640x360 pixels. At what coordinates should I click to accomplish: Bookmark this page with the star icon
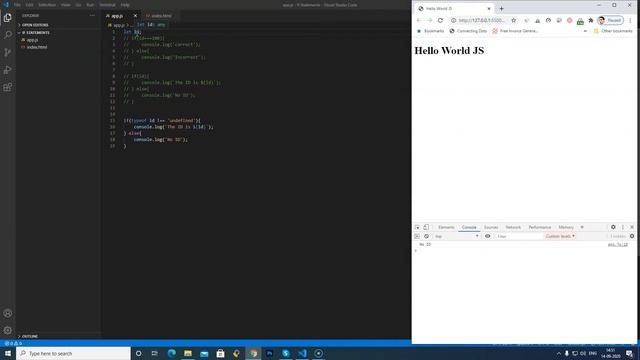[x=513, y=20]
